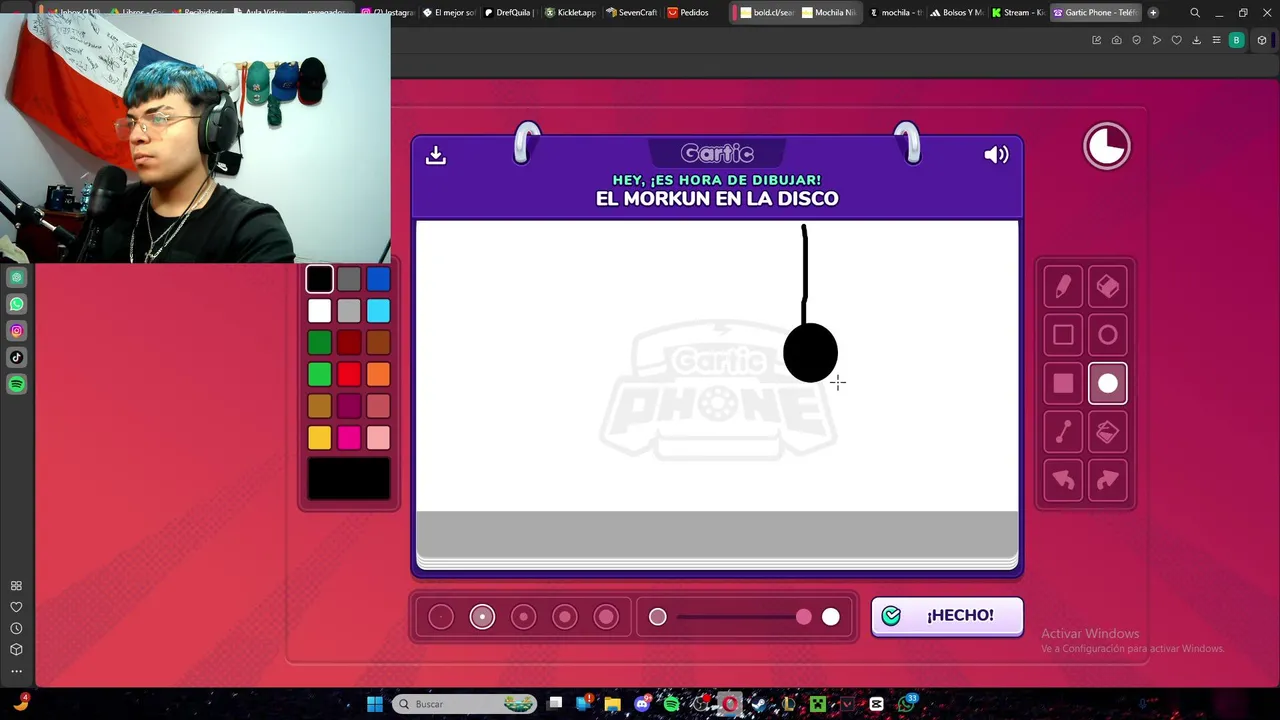Open the sidebar three-dots more menu
The height and width of the screenshot is (720, 1280).
[16, 671]
